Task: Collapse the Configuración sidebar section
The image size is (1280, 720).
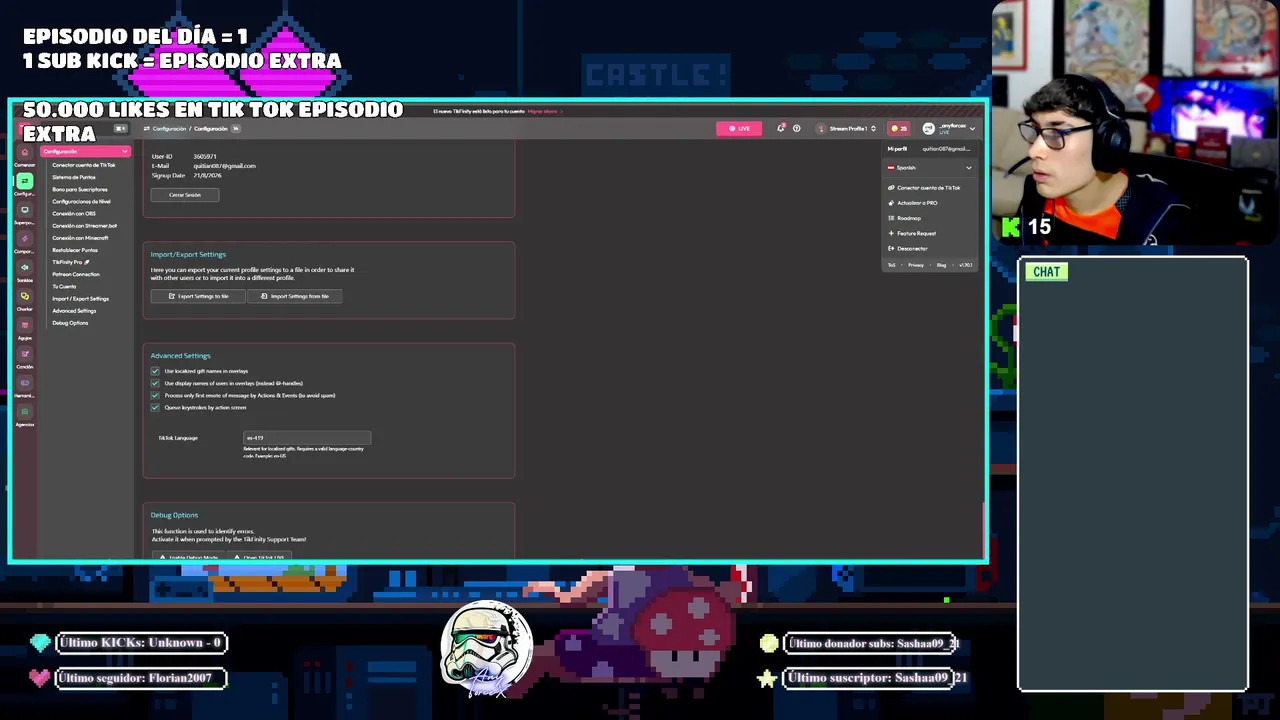Action: [85, 151]
